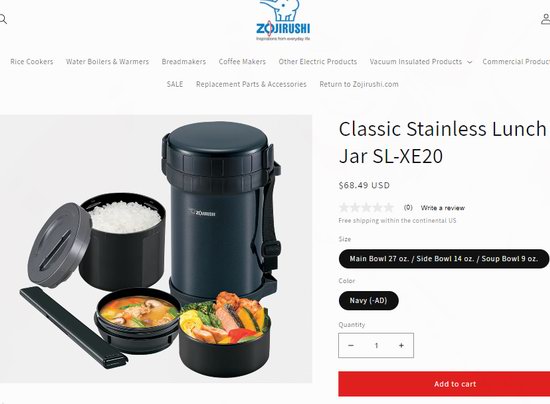Screen dimensions: 550x404
Task: Open the Coffee Makers category
Action: pos(242,62)
